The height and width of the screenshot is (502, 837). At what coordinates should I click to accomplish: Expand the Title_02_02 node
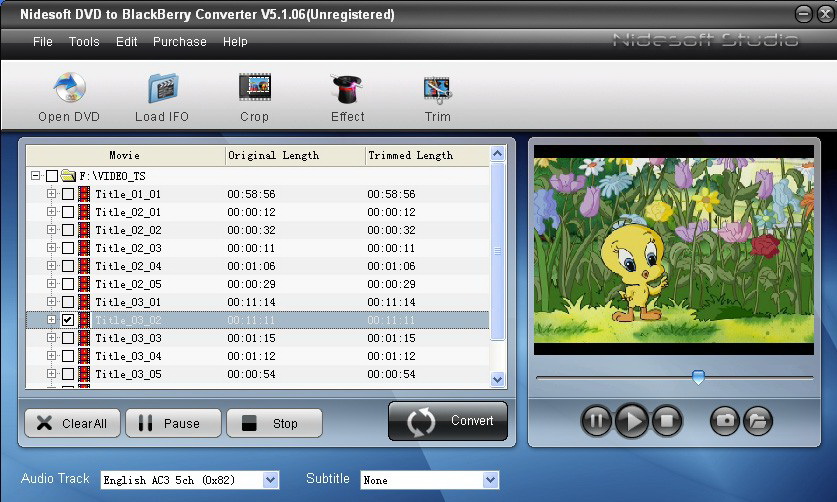(51, 230)
